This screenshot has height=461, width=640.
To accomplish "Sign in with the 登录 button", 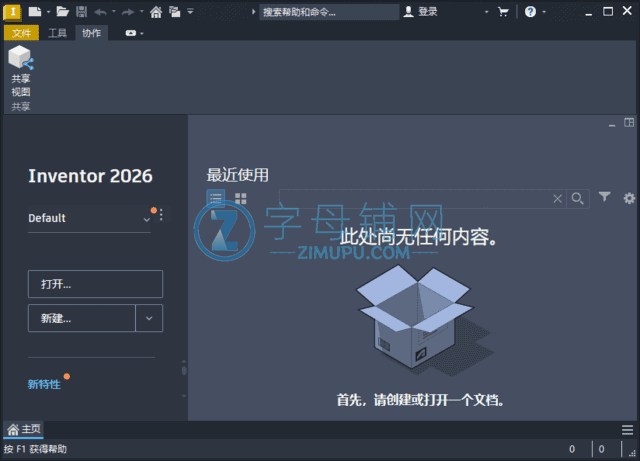I will coord(420,12).
